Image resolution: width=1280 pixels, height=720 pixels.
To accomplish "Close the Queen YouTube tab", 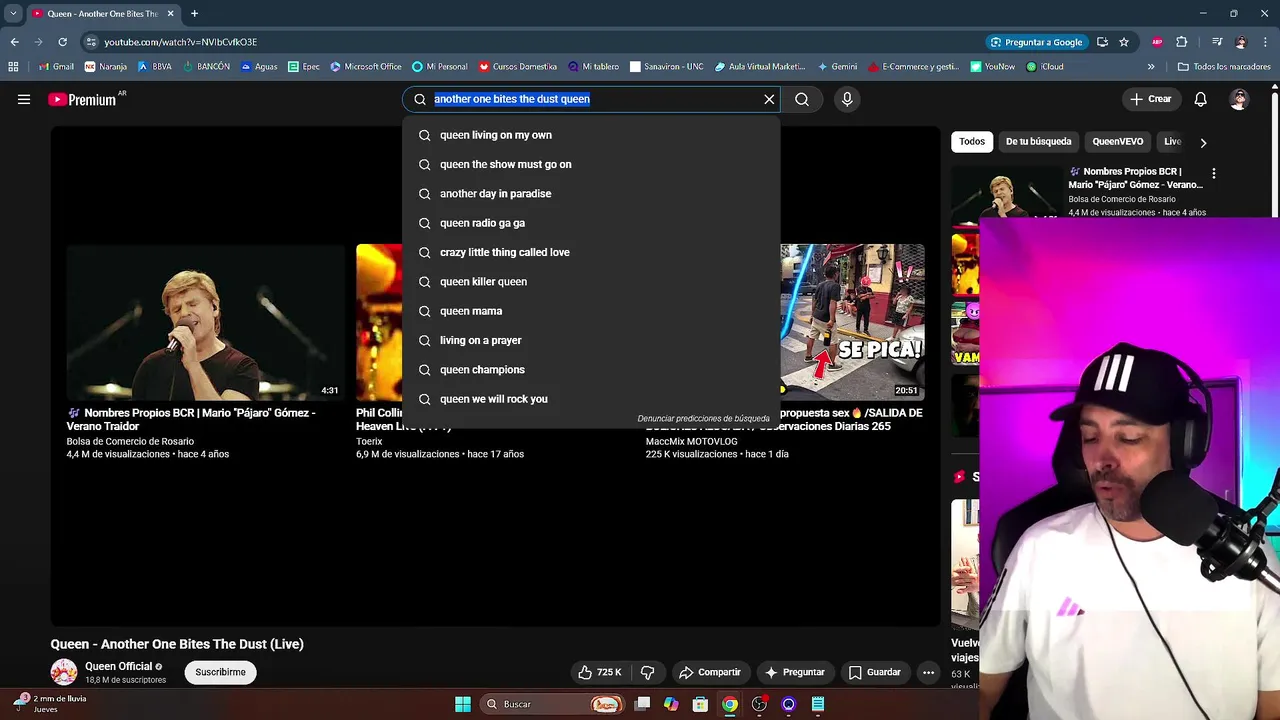I will (170, 14).
